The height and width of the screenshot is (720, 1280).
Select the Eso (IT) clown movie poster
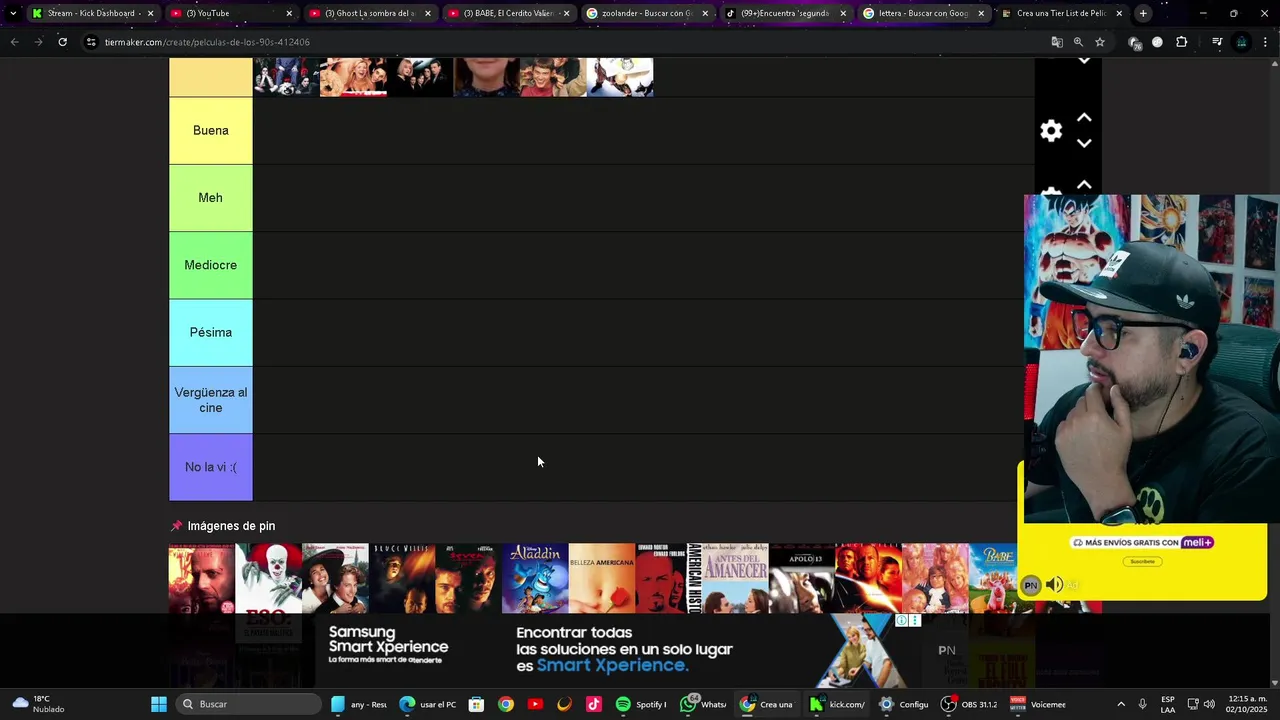(x=268, y=578)
